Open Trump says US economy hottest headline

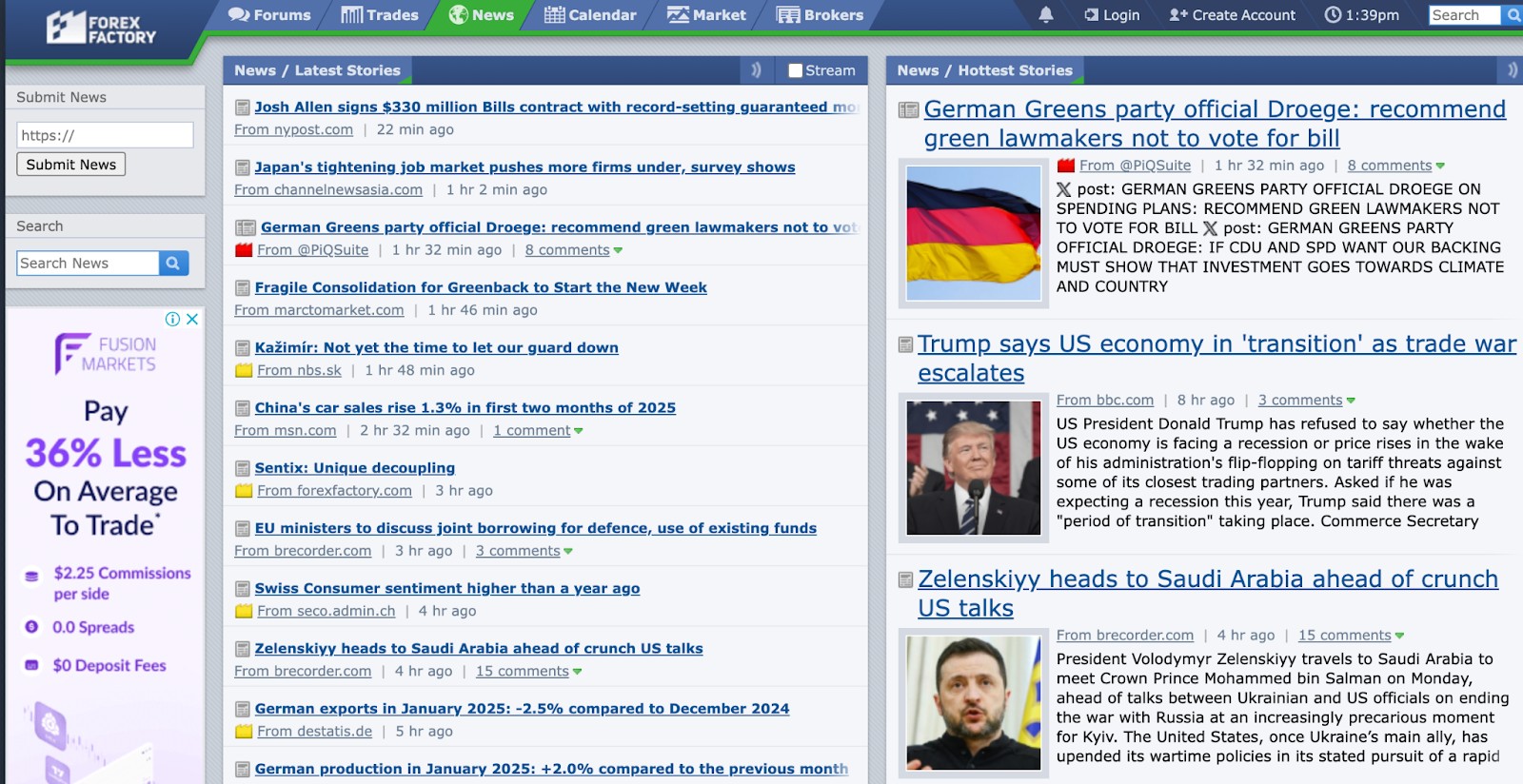pos(1216,359)
